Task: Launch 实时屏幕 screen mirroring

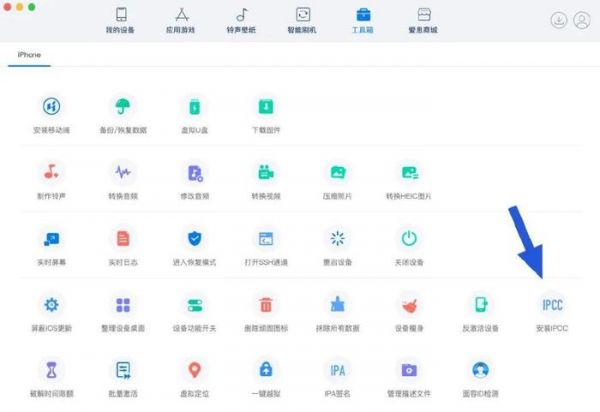Action: pos(50,239)
